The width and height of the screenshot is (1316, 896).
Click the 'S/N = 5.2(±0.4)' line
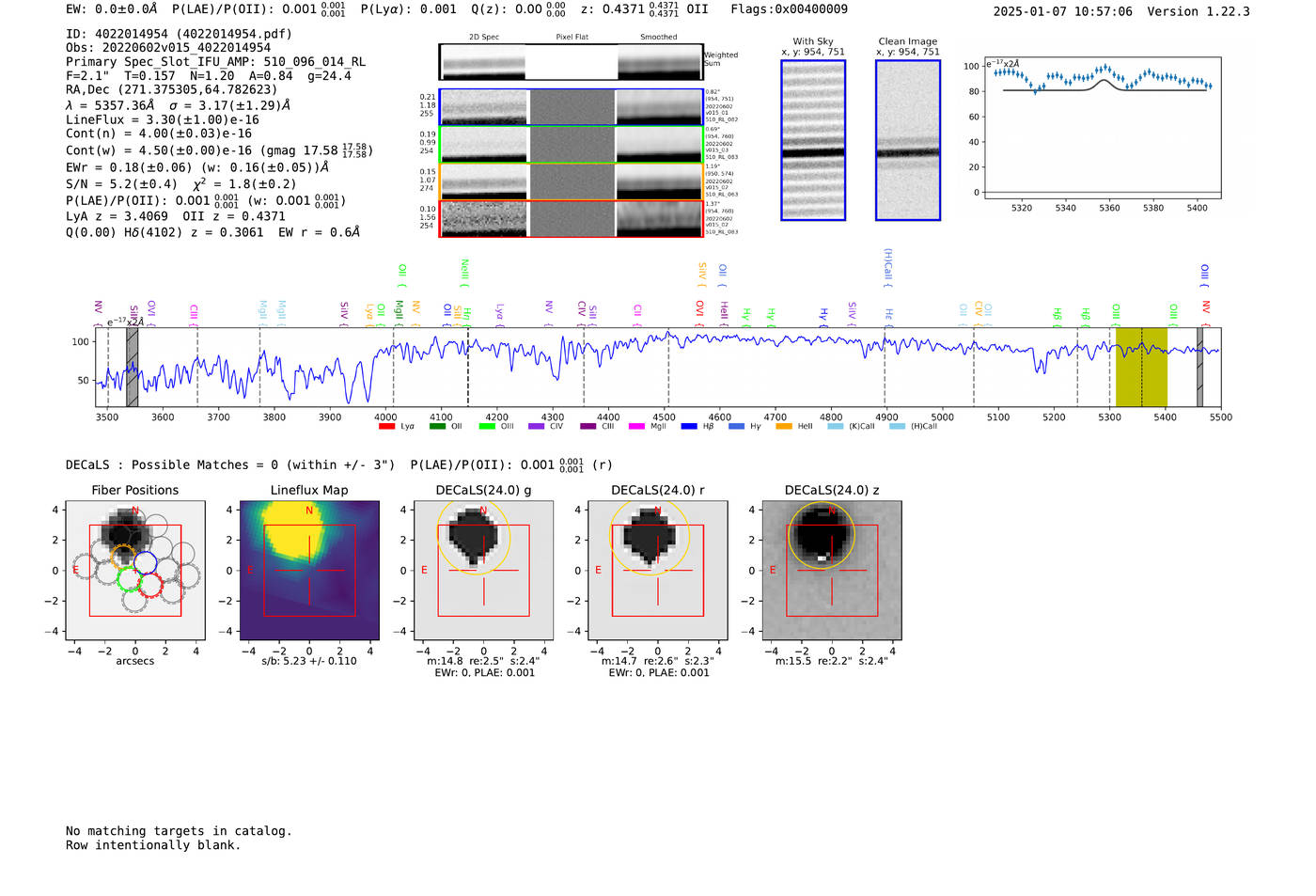(x=181, y=184)
